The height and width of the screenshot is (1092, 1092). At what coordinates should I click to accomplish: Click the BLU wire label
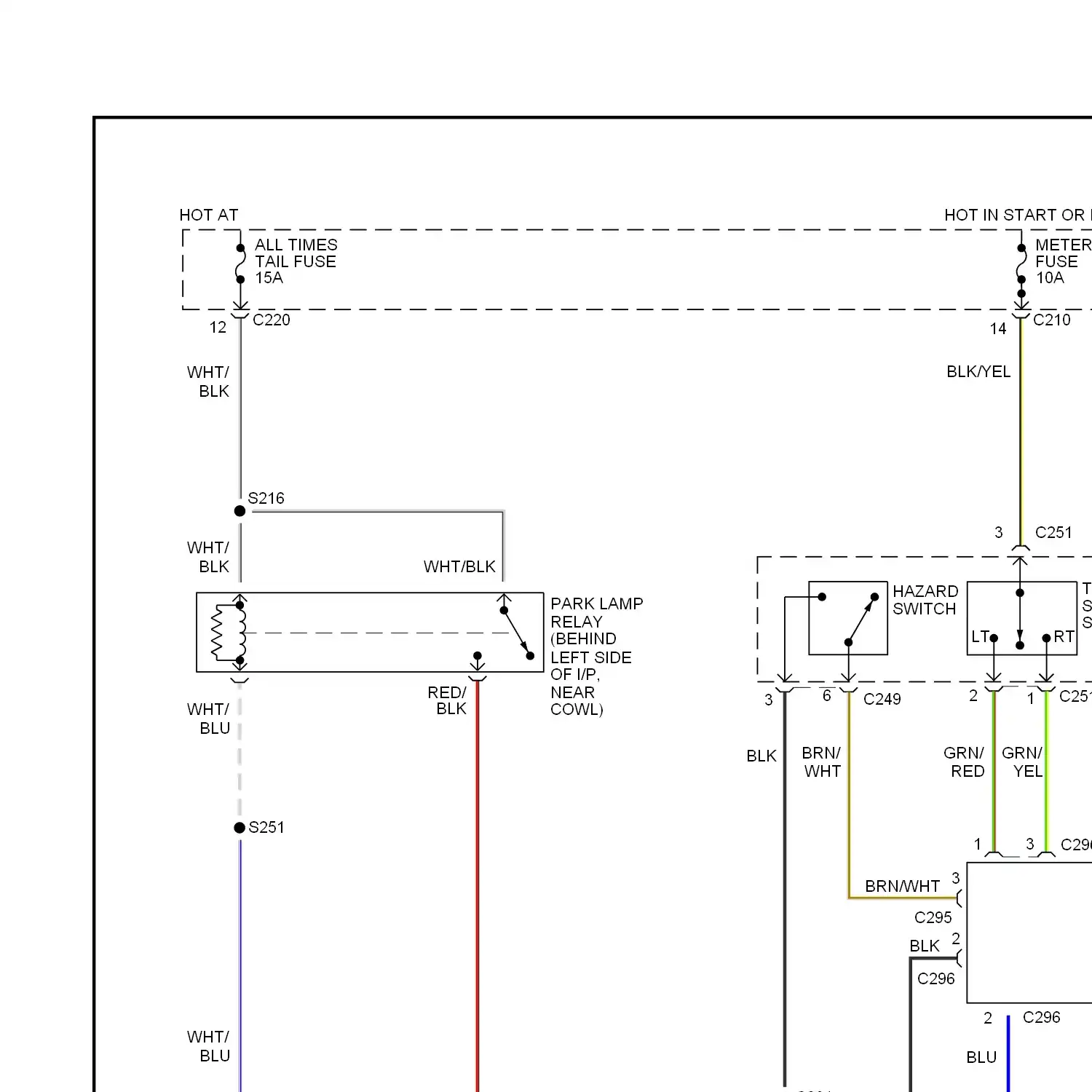point(981,1058)
